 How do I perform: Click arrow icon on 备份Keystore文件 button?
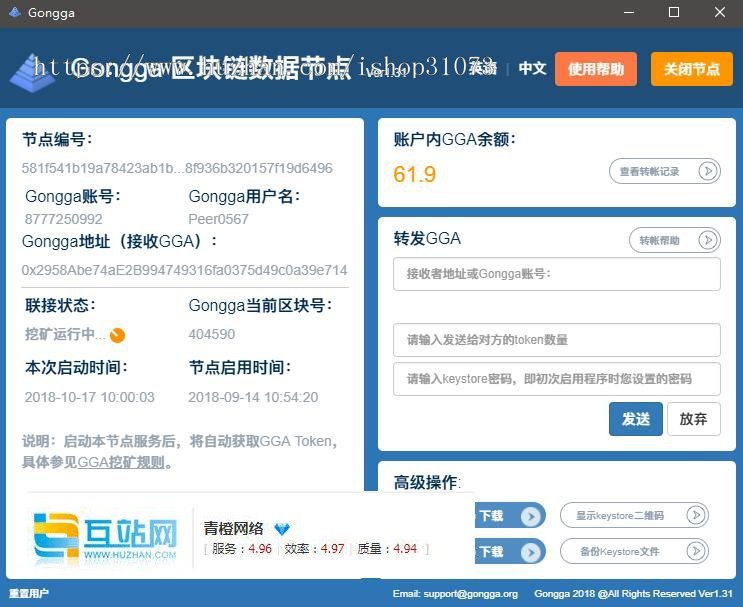[696, 551]
